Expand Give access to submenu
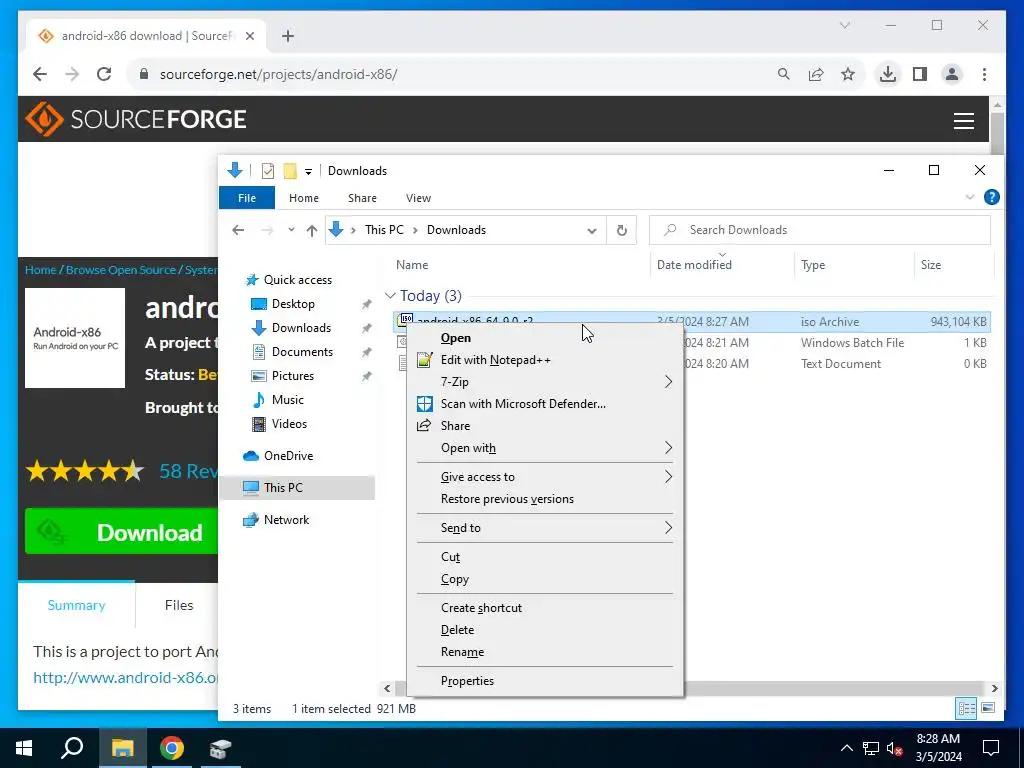This screenshot has width=1024, height=768. point(545,477)
